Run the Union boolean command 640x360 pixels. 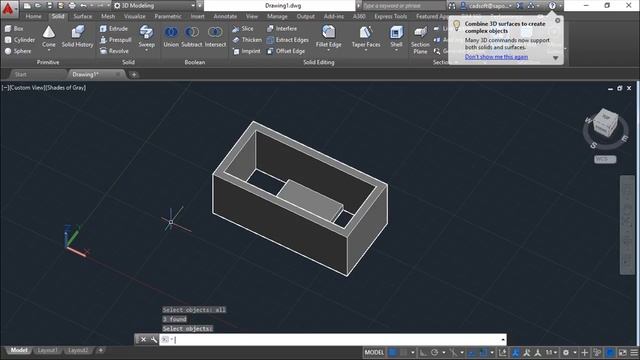pyautogui.click(x=171, y=36)
